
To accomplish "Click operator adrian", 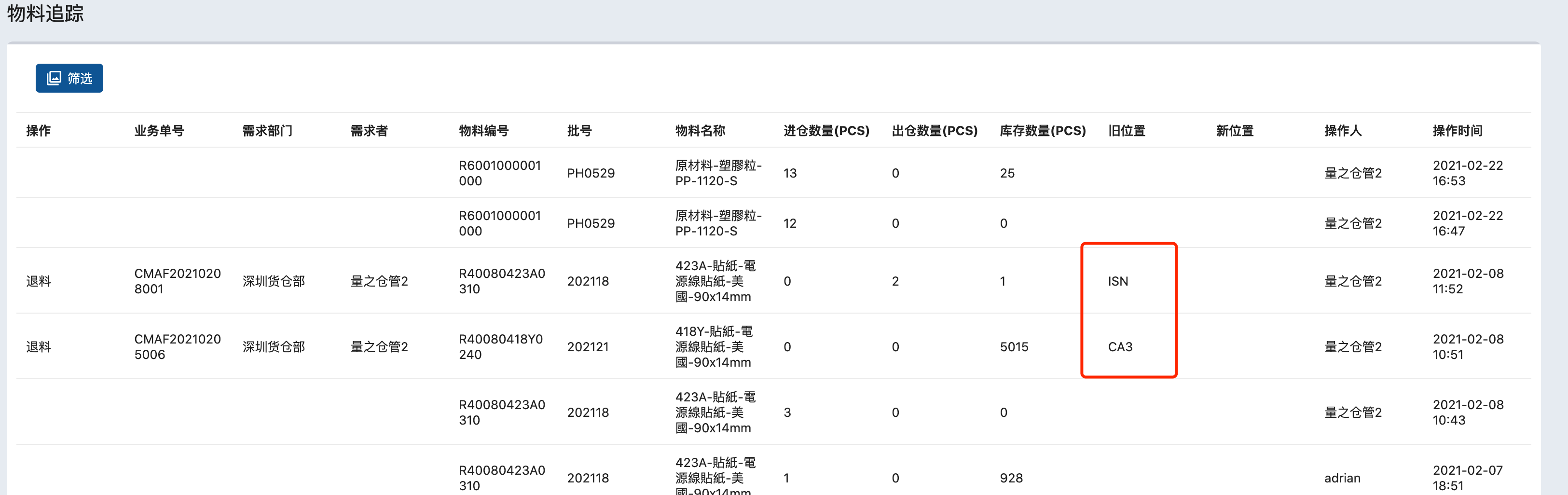I will tap(1342, 478).
